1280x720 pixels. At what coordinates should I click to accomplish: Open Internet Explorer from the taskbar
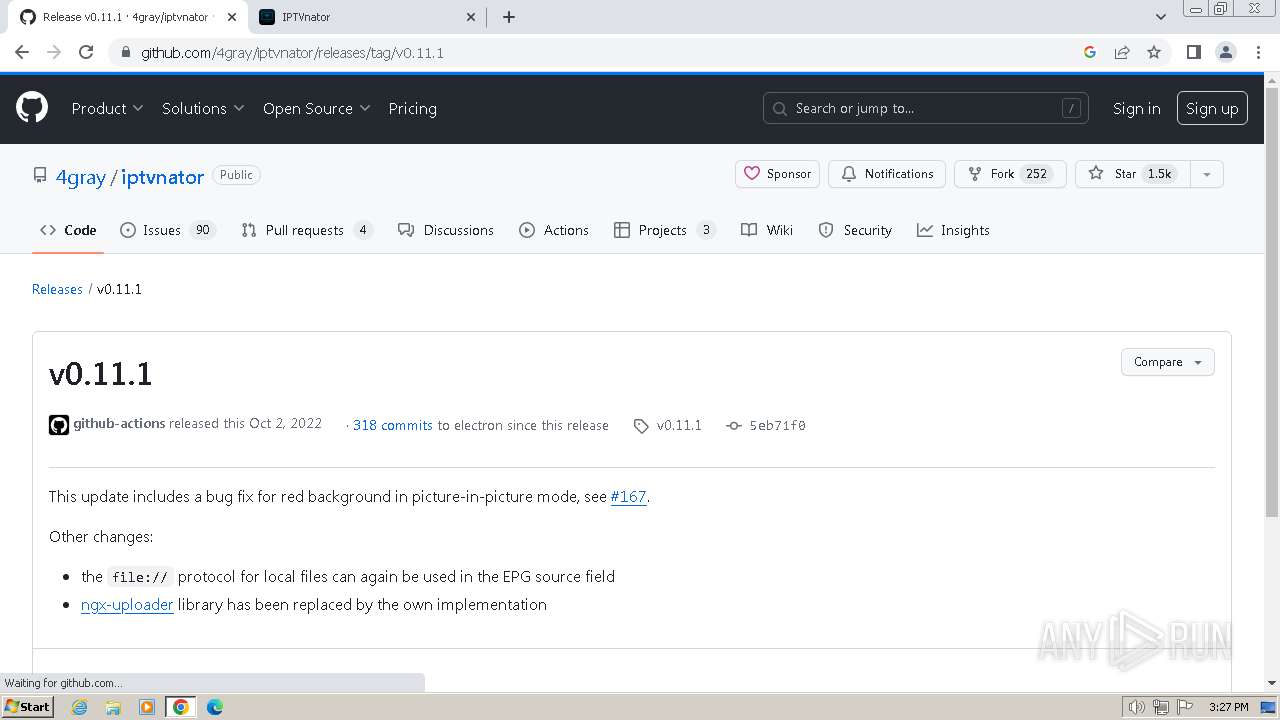(80, 707)
